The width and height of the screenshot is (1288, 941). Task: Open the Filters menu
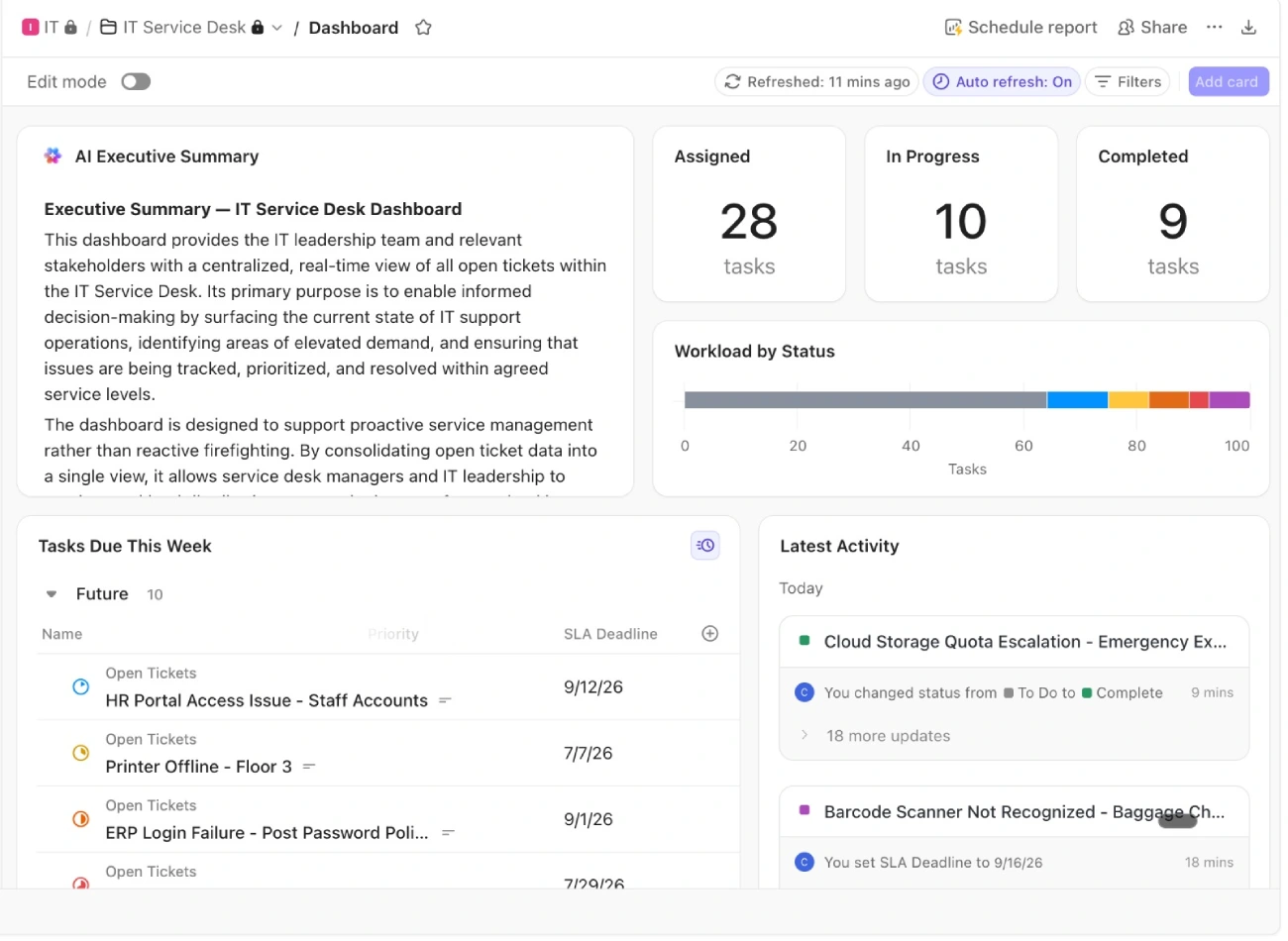tap(1128, 82)
